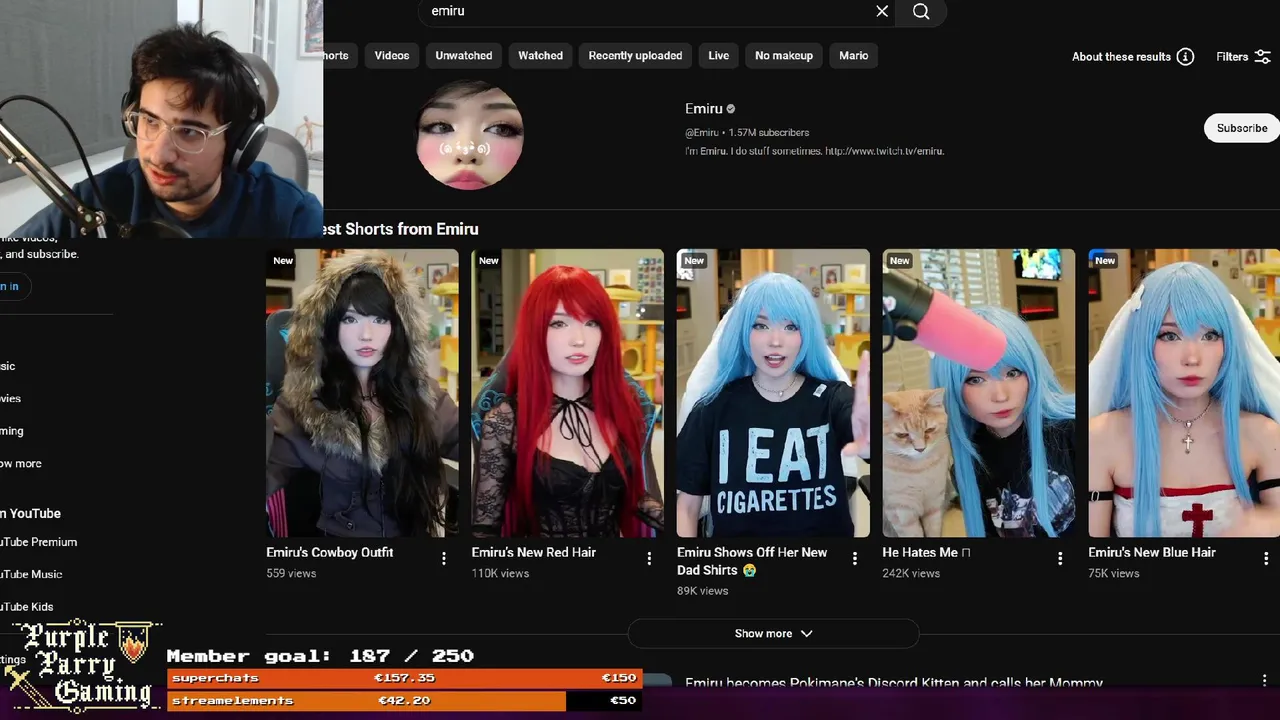Viewport: 1280px width, 720px height.
Task: Play the Emiru's Cowboy Outfit short thumbnail
Action: [362, 393]
